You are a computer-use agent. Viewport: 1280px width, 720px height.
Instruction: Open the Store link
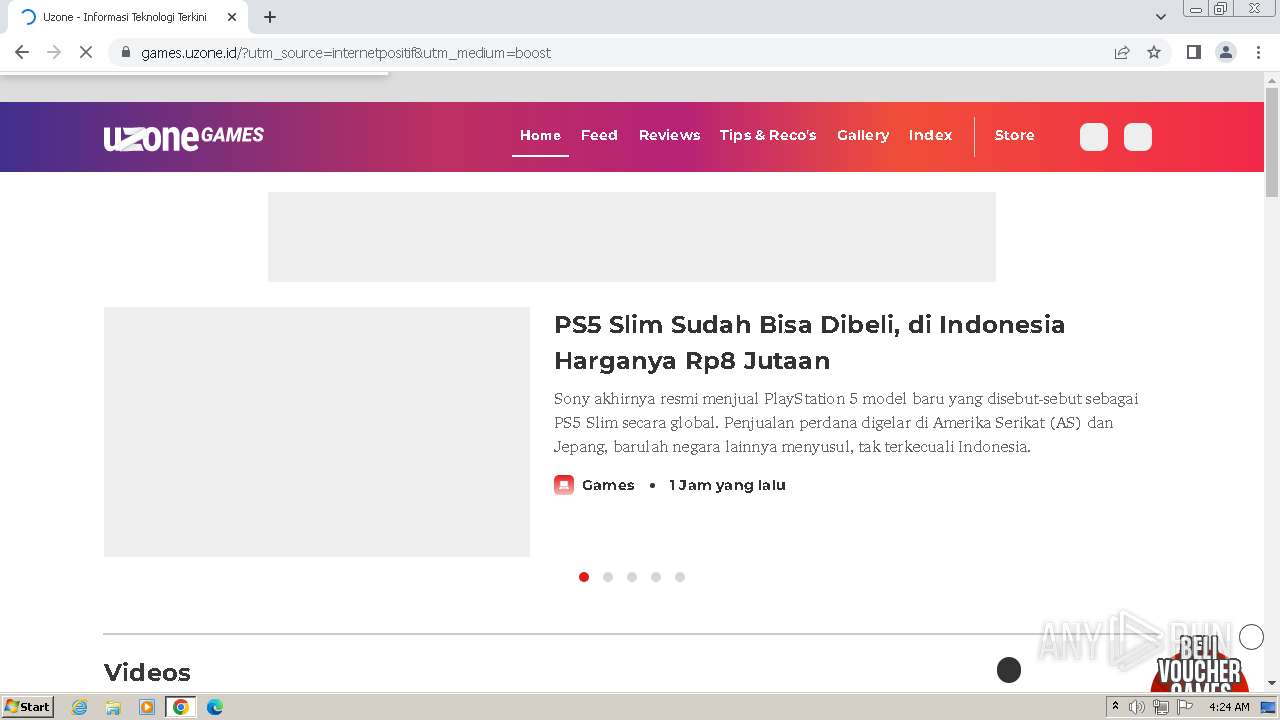pyautogui.click(x=1014, y=135)
